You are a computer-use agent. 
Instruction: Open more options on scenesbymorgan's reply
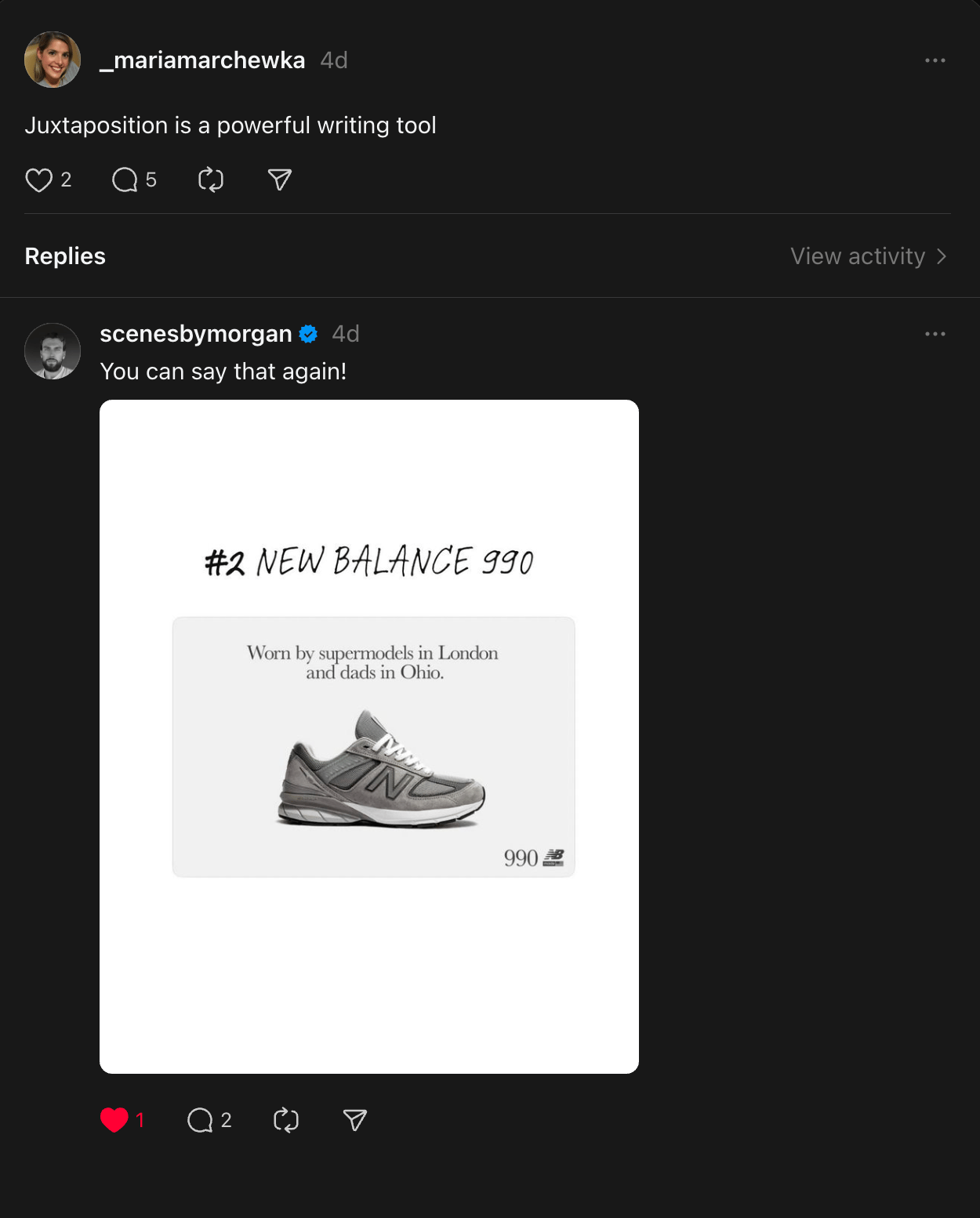tap(935, 334)
